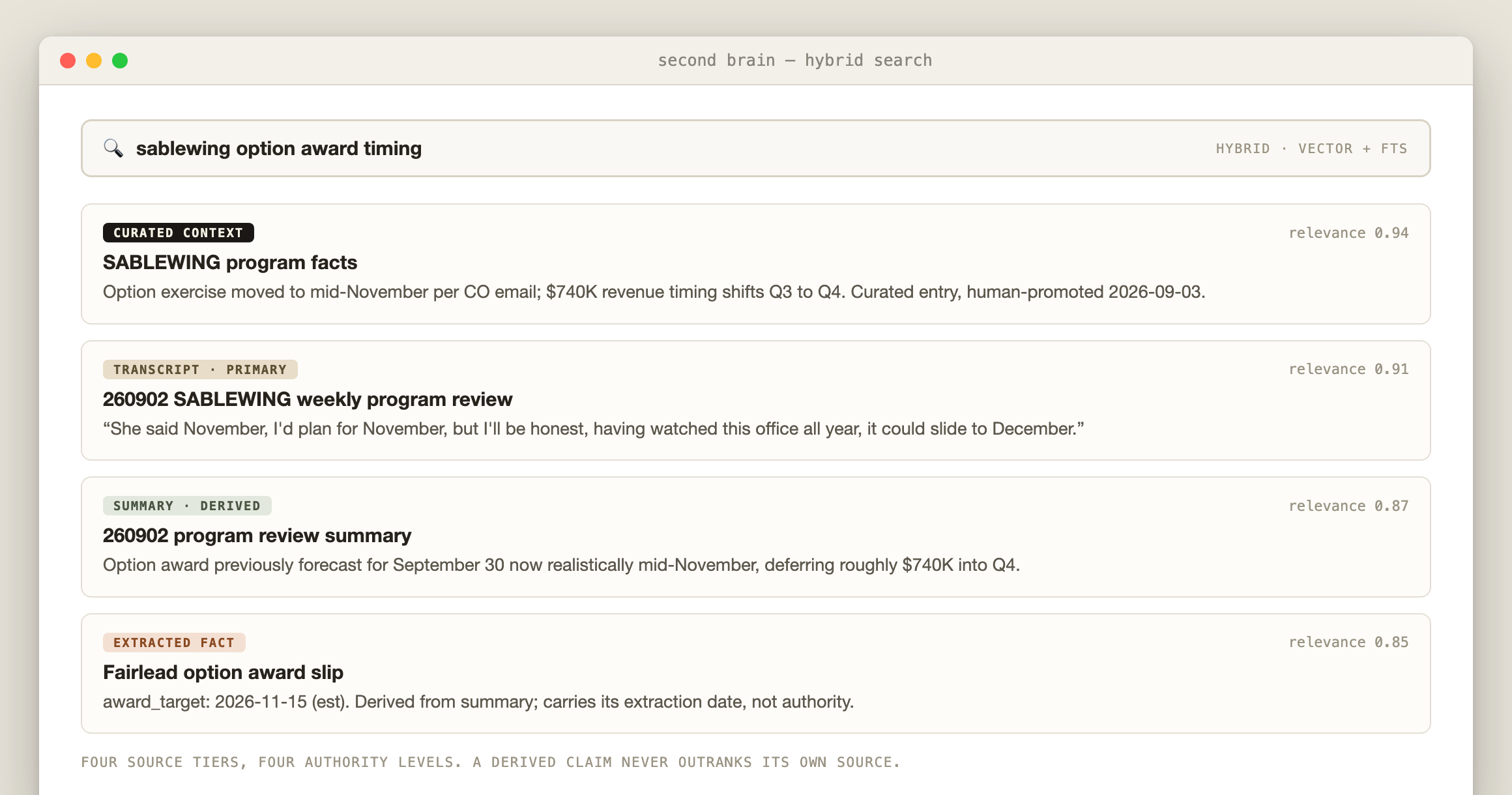The width and height of the screenshot is (1512, 795).
Task: Click the CURATED CONTEXT badge
Action: tap(179, 233)
